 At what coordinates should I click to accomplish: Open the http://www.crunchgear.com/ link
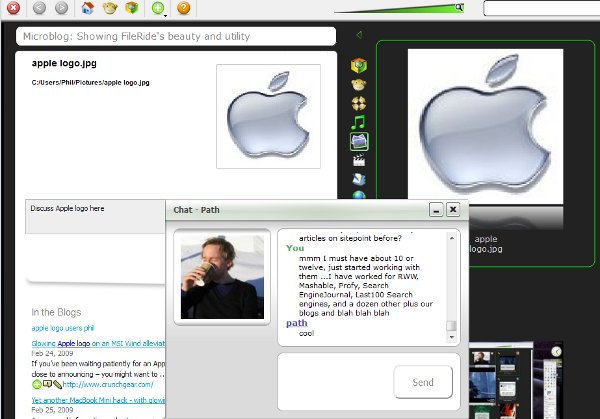(x=108, y=385)
